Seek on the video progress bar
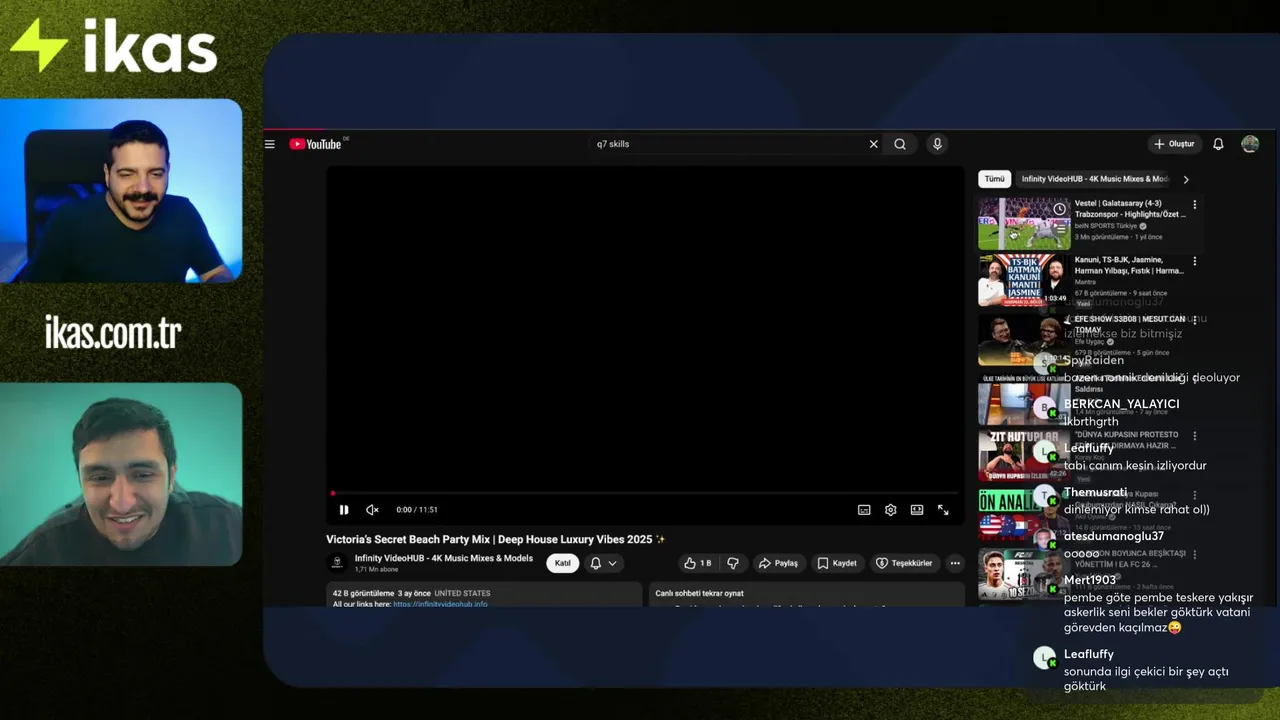The width and height of the screenshot is (1280, 720). (645, 493)
